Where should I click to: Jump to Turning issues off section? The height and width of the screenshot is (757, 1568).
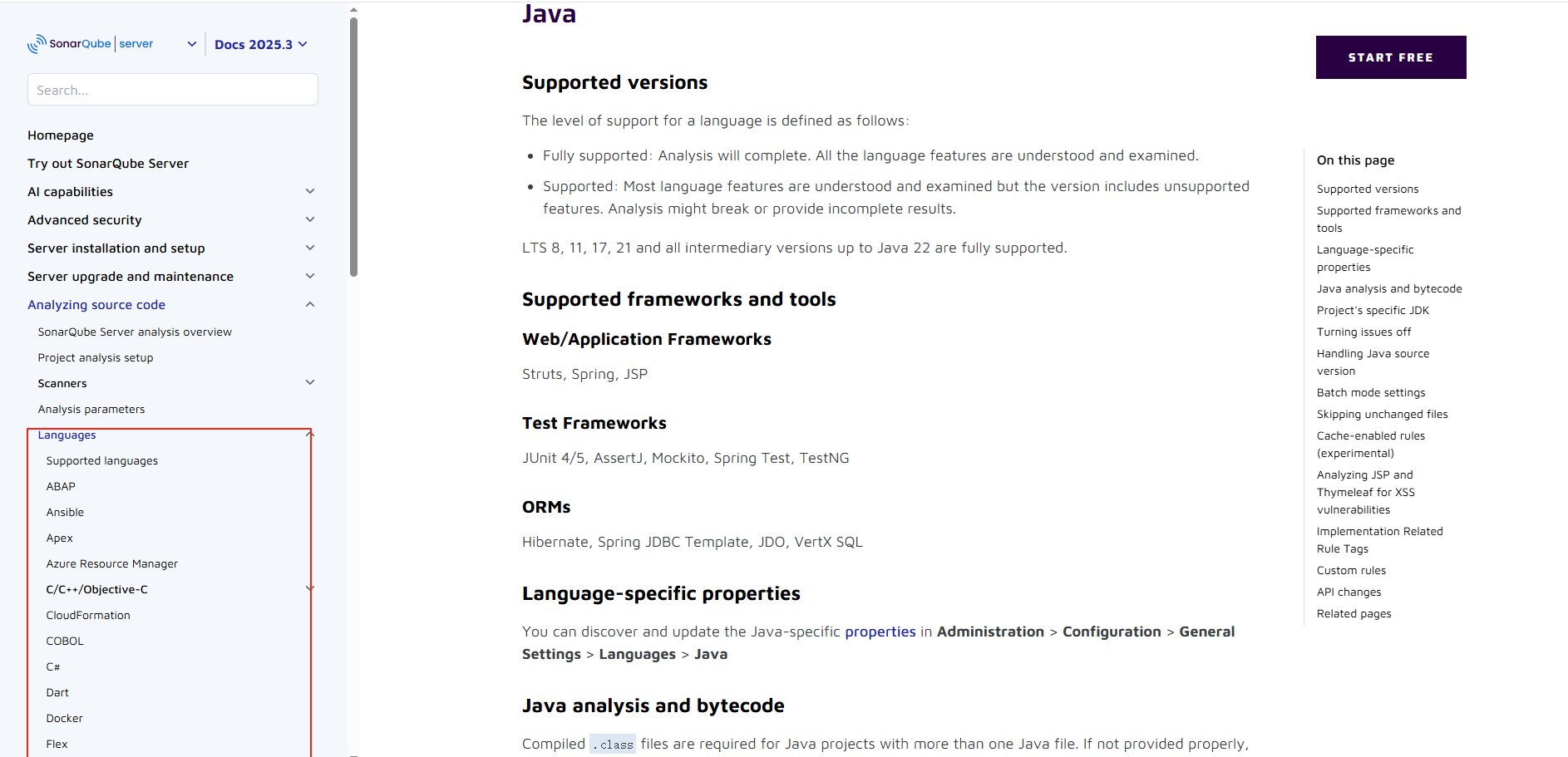coord(1363,332)
